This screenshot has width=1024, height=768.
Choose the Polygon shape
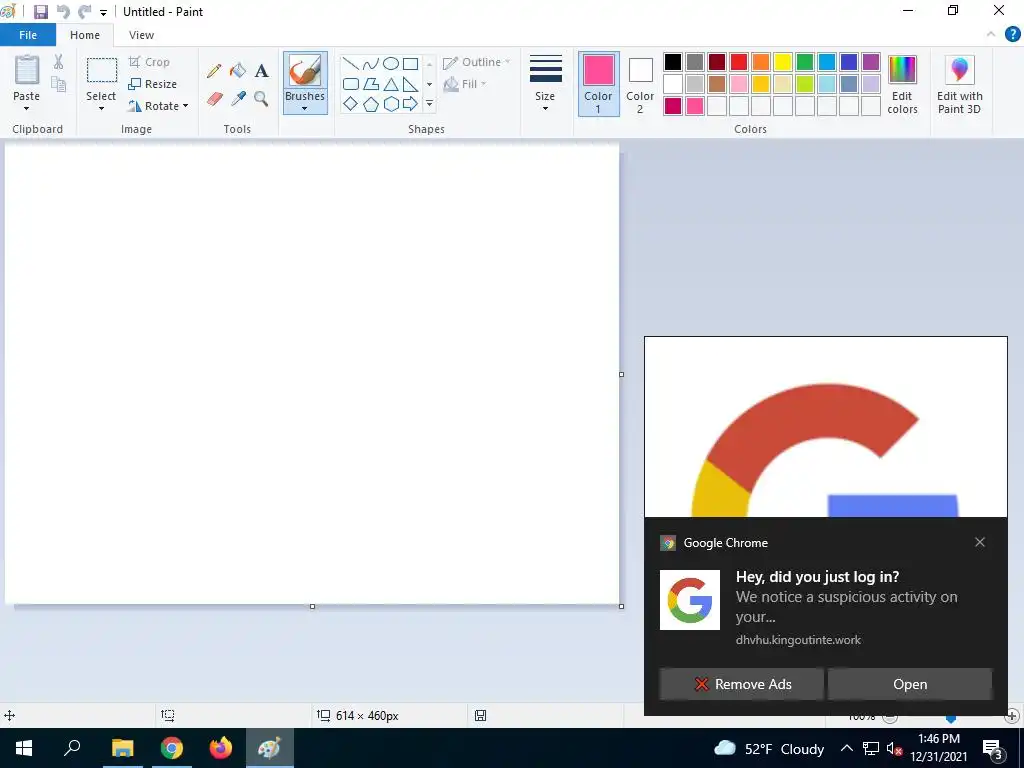pyautogui.click(x=370, y=84)
